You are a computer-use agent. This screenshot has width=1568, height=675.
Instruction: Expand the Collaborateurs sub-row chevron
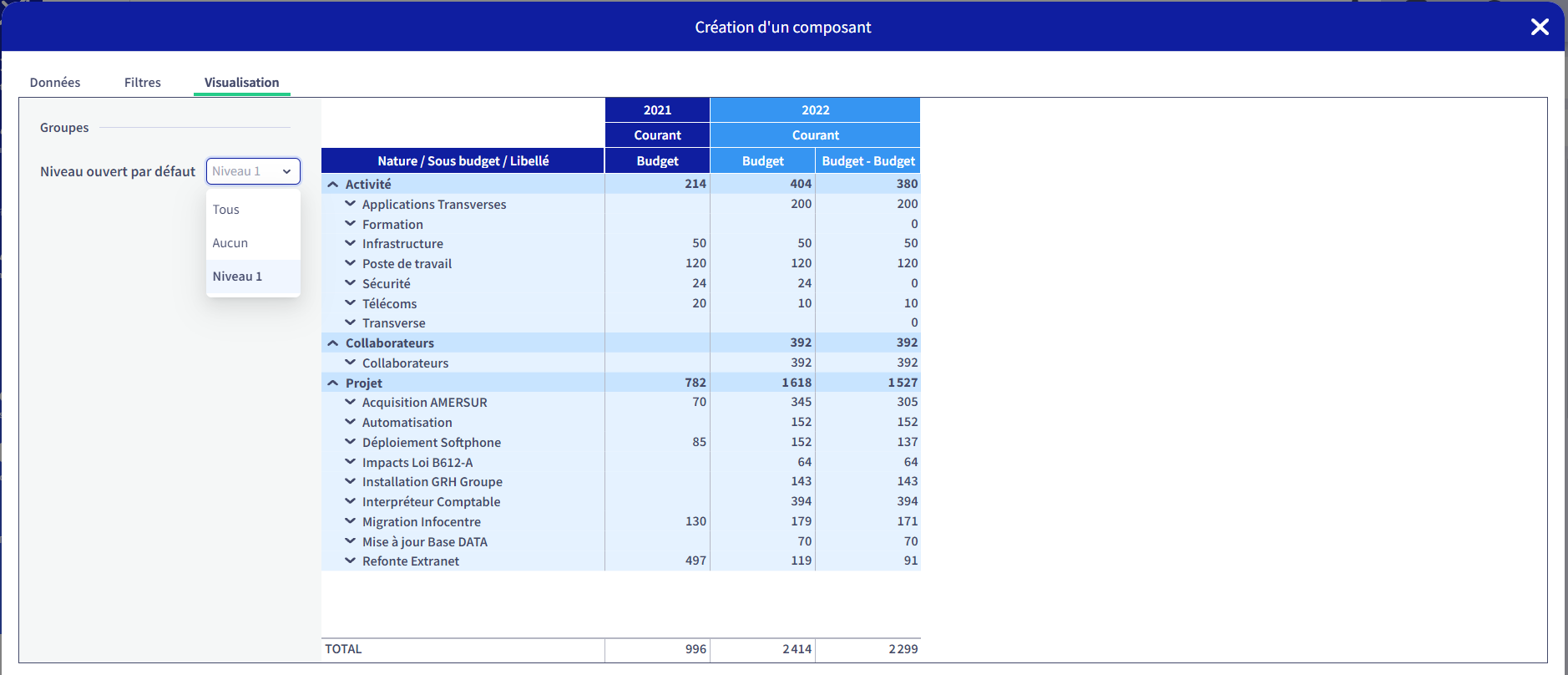(x=351, y=363)
